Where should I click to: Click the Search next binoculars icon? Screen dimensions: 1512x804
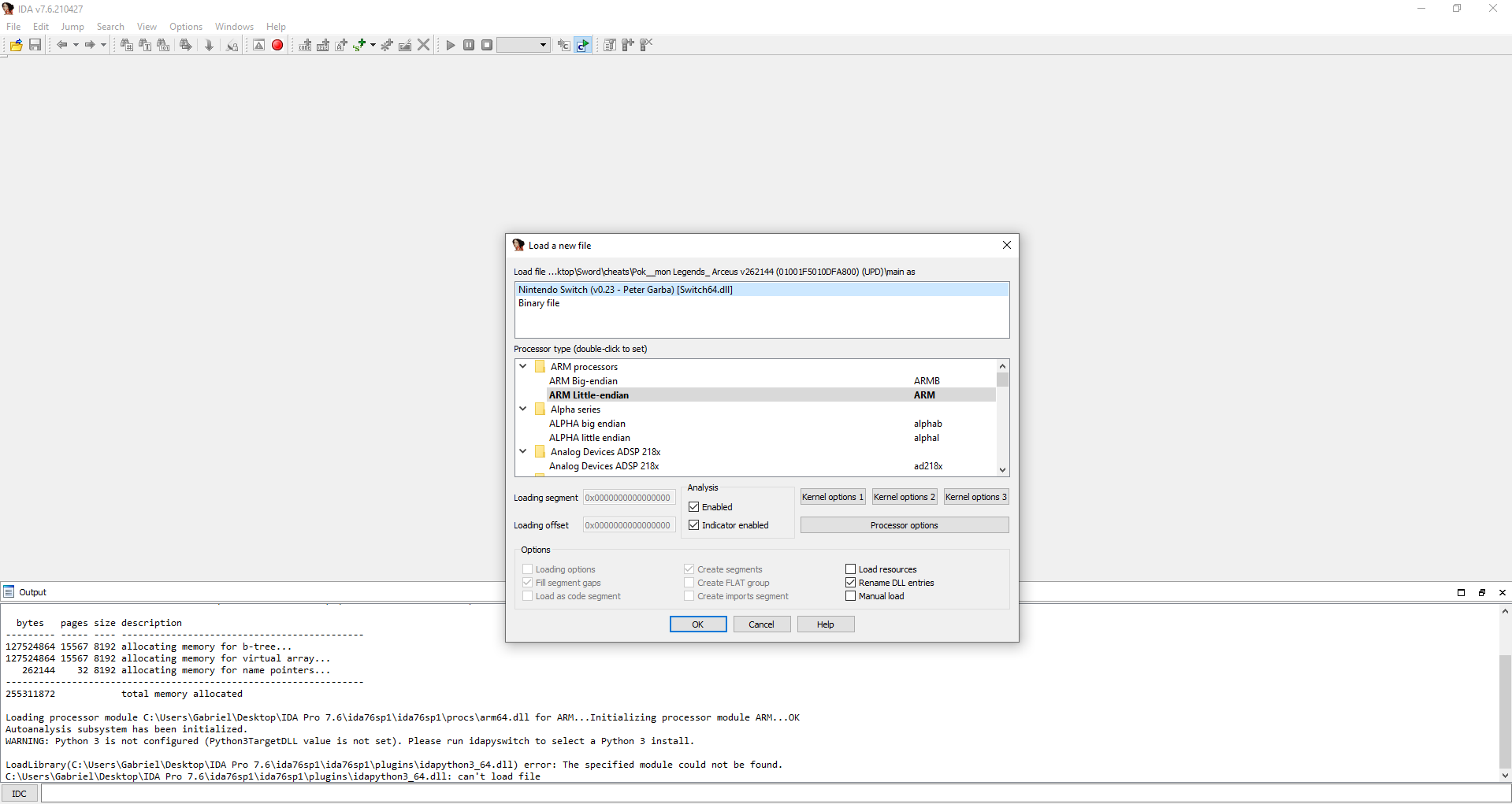(186, 45)
